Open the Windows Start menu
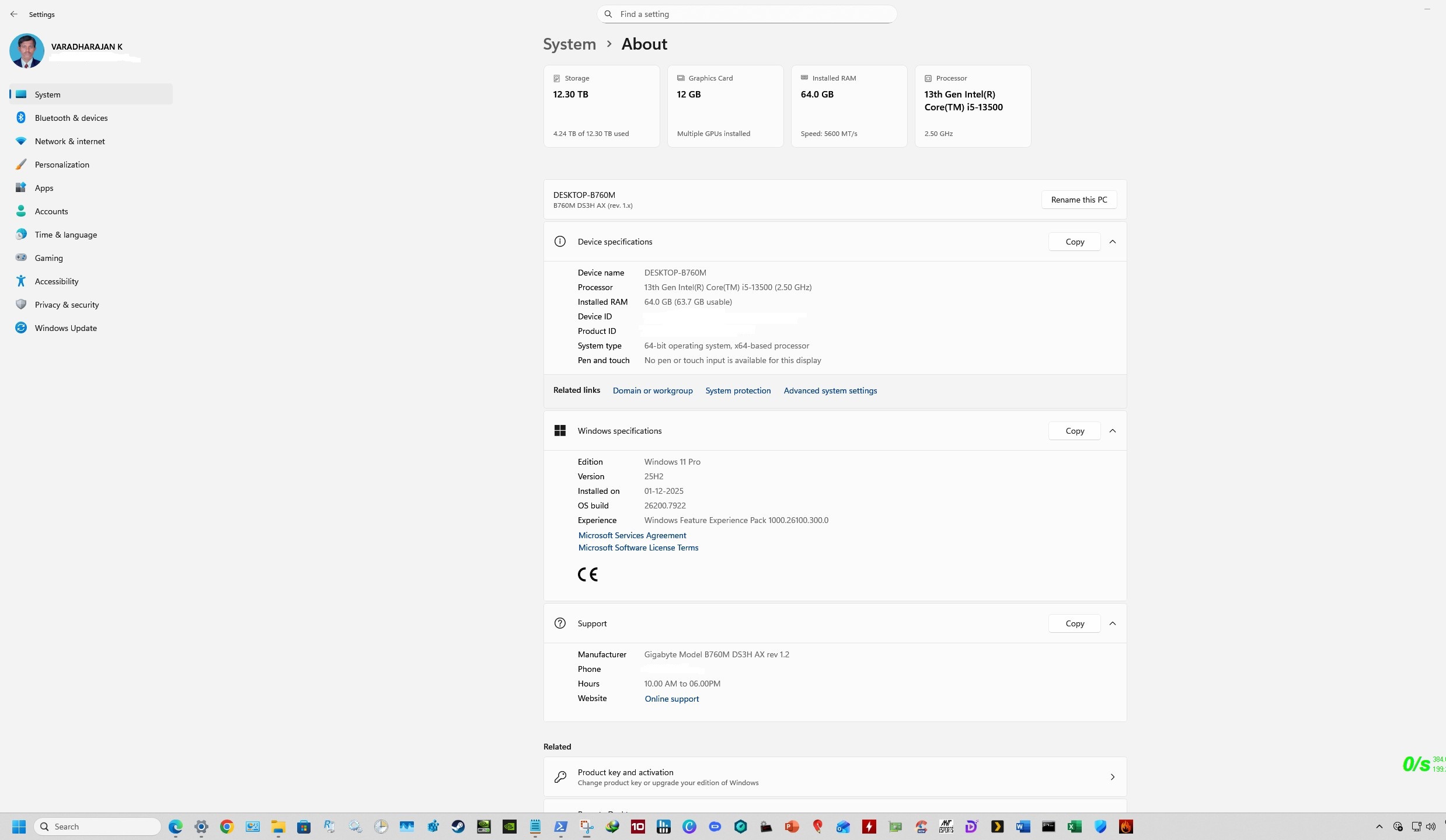 pos(19,827)
